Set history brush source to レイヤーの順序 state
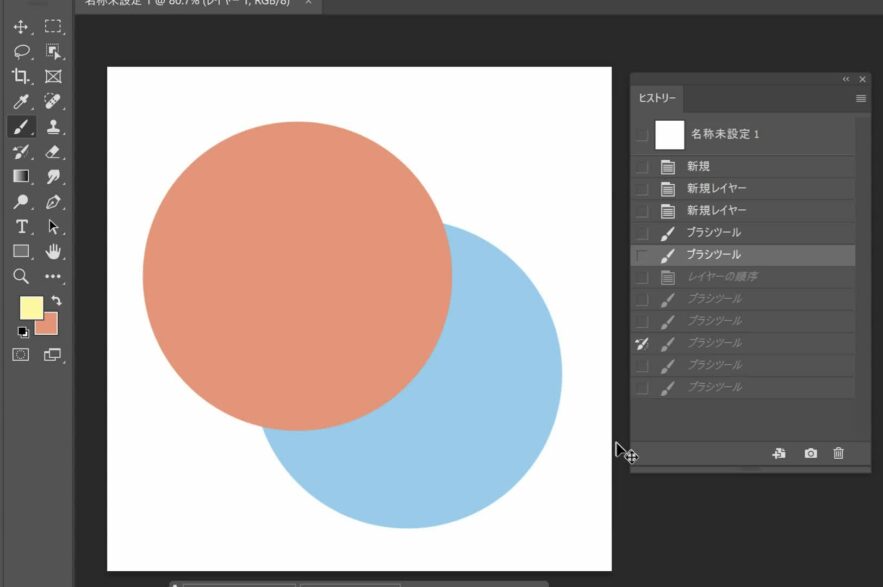Screen dimensions: 883x587 641,277
